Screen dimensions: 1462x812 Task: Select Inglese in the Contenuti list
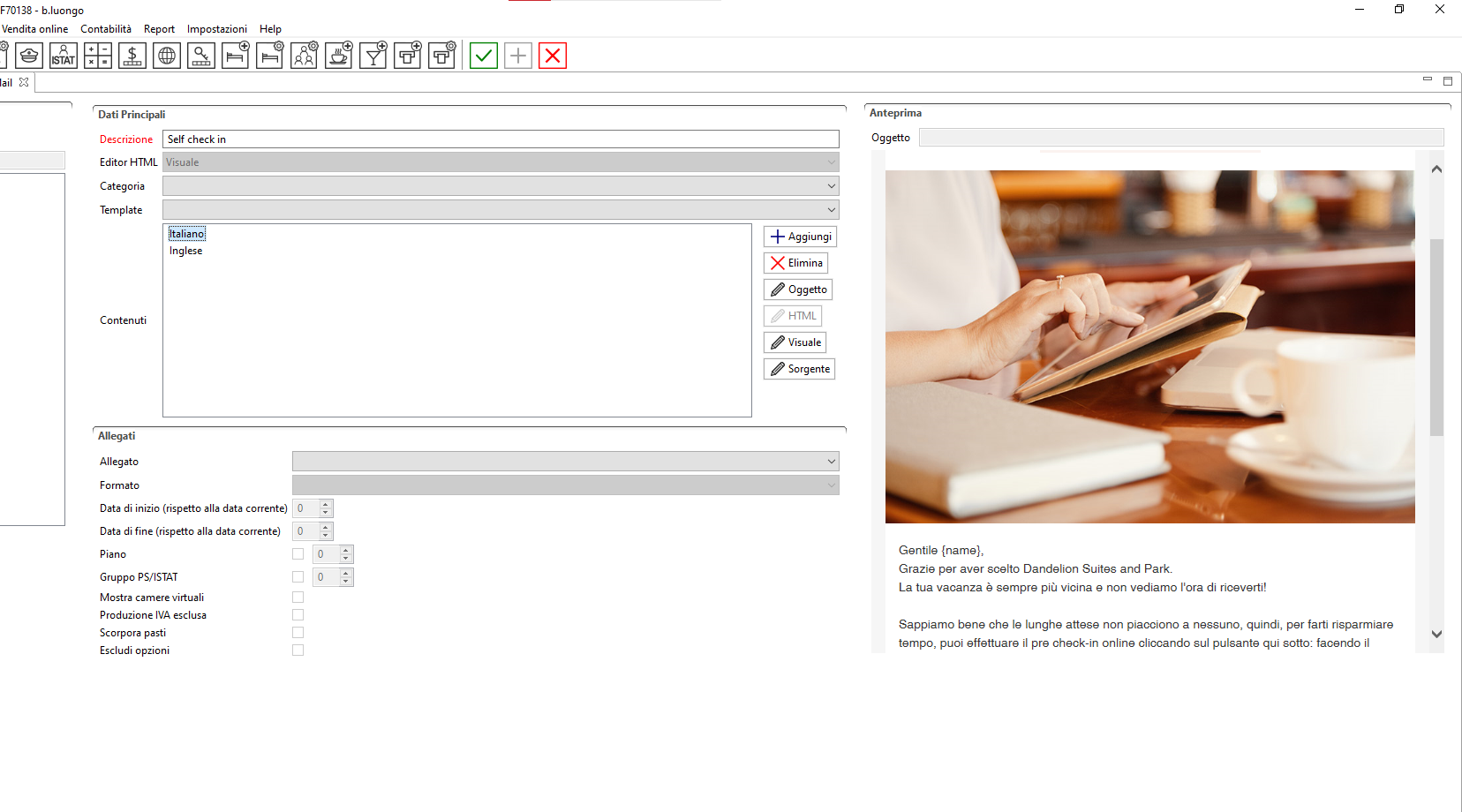[185, 251]
